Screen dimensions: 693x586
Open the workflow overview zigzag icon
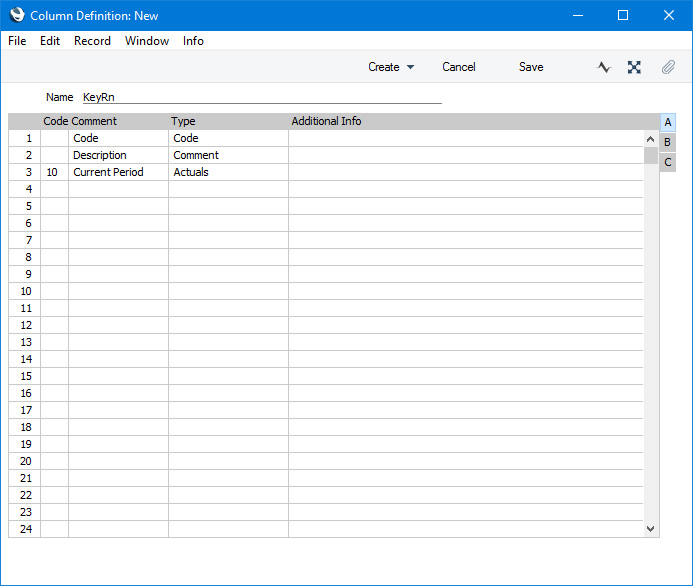[x=603, y=67]
